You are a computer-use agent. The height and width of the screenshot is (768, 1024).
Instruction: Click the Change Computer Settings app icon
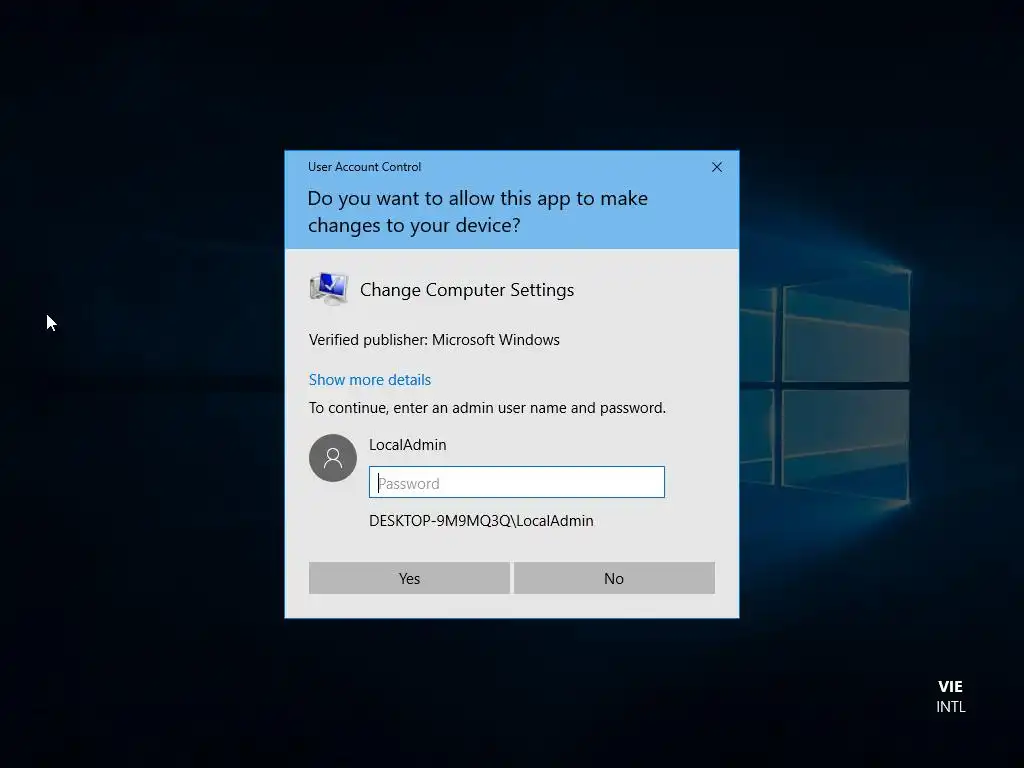click(x=328, y=289)
